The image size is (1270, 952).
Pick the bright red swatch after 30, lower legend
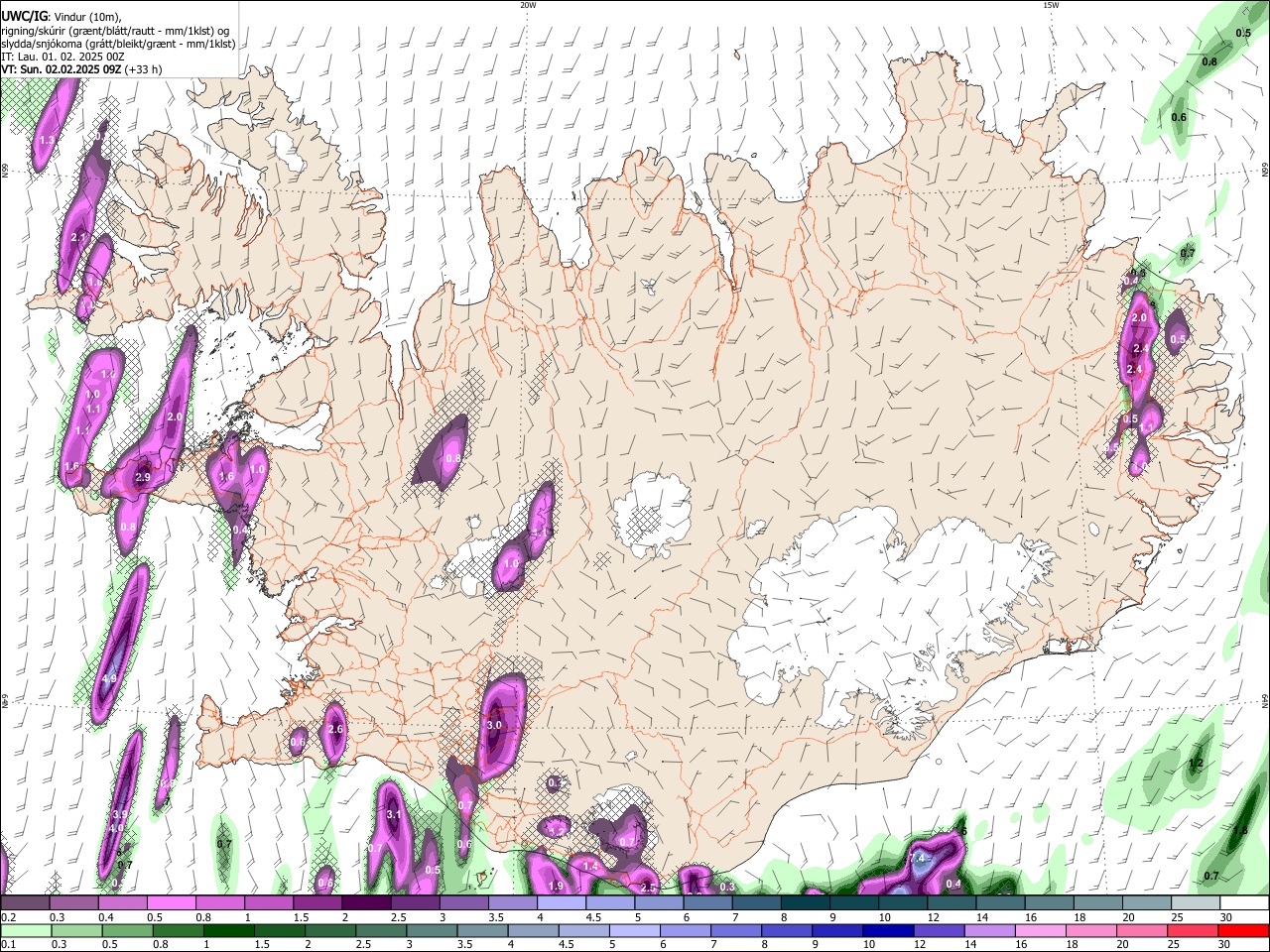(1242, 931)
